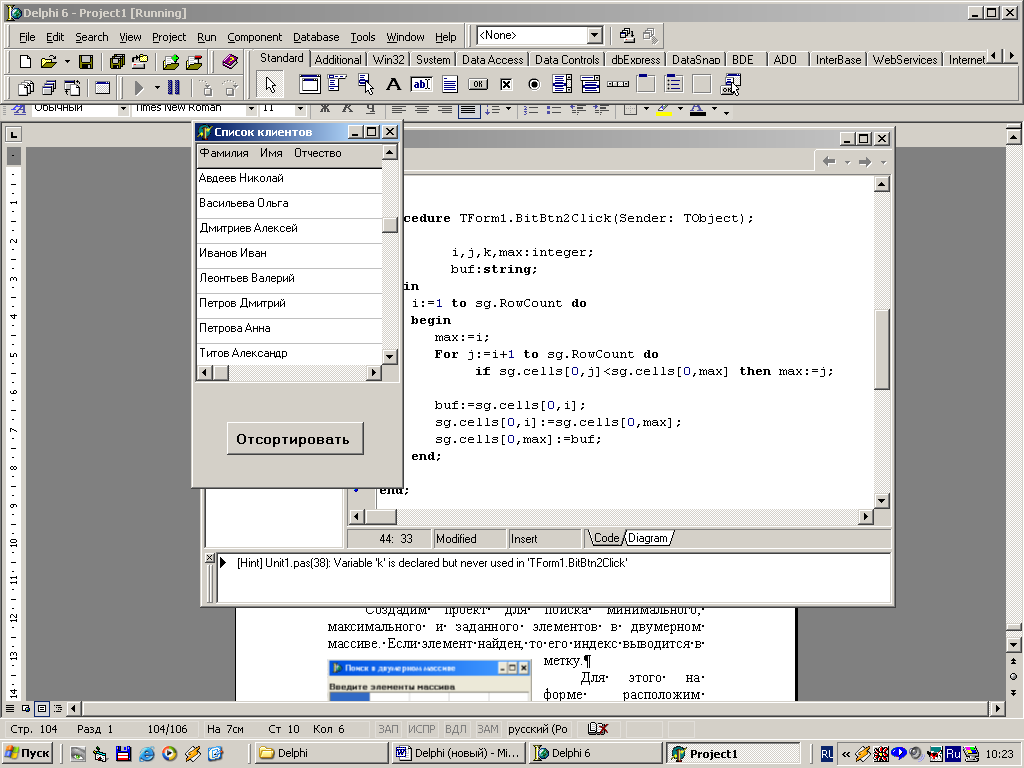The image size is (1024, 768).
Task: Pick the Memo component icon
Action: pos(449,84)
